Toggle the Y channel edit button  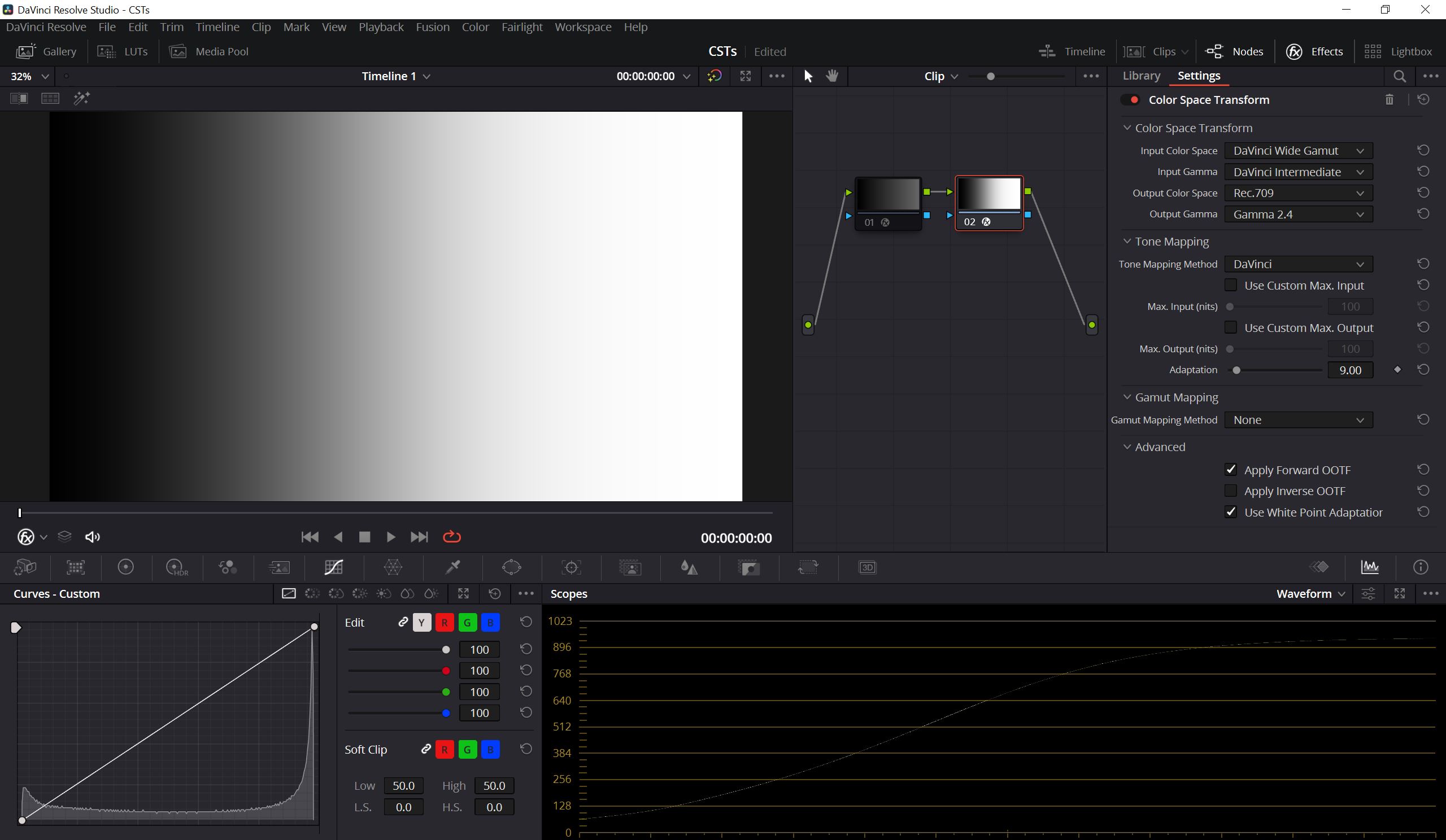point(422,623)
